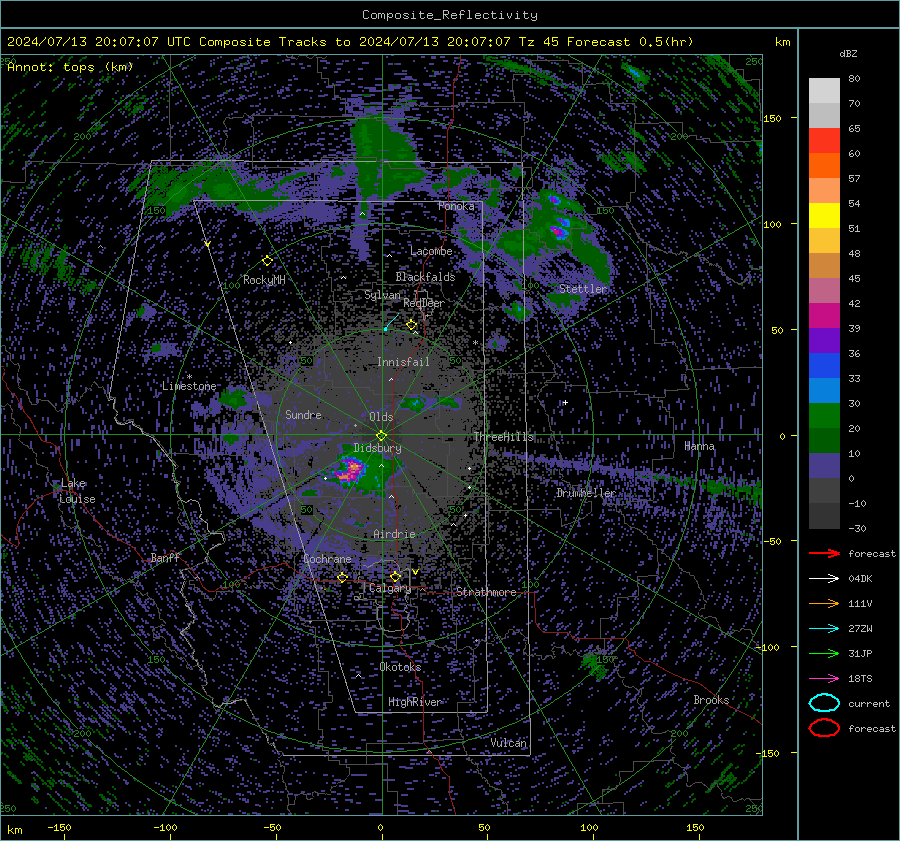Click the dBZ heading of color scale

point(848,53)
